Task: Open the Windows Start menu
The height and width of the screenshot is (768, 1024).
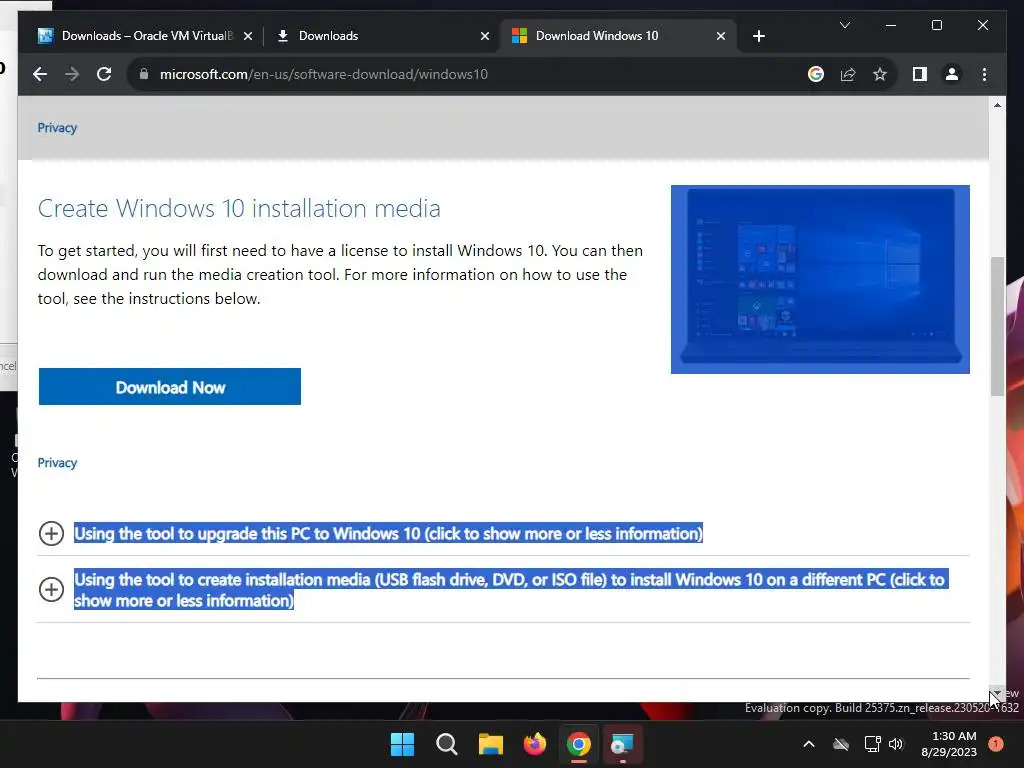Action: pyautogui.click(x=402, y=744)
